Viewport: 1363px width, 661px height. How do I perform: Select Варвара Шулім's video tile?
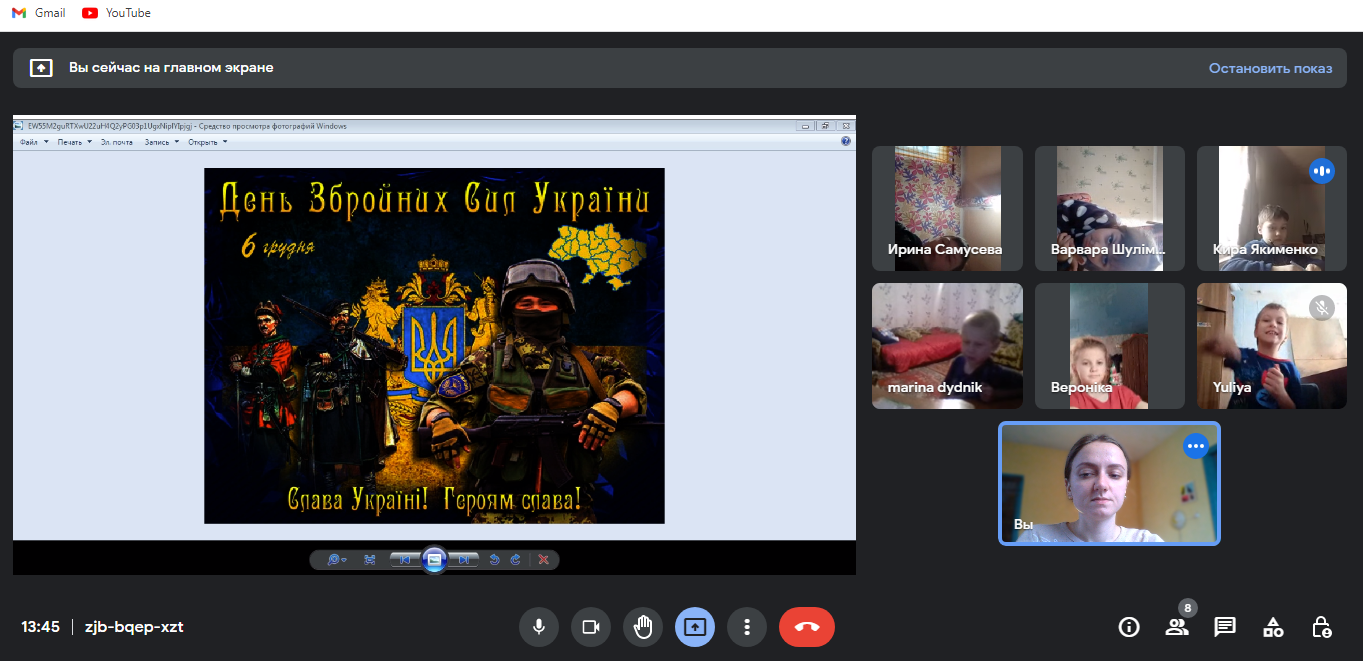(x=1110, y=209)
